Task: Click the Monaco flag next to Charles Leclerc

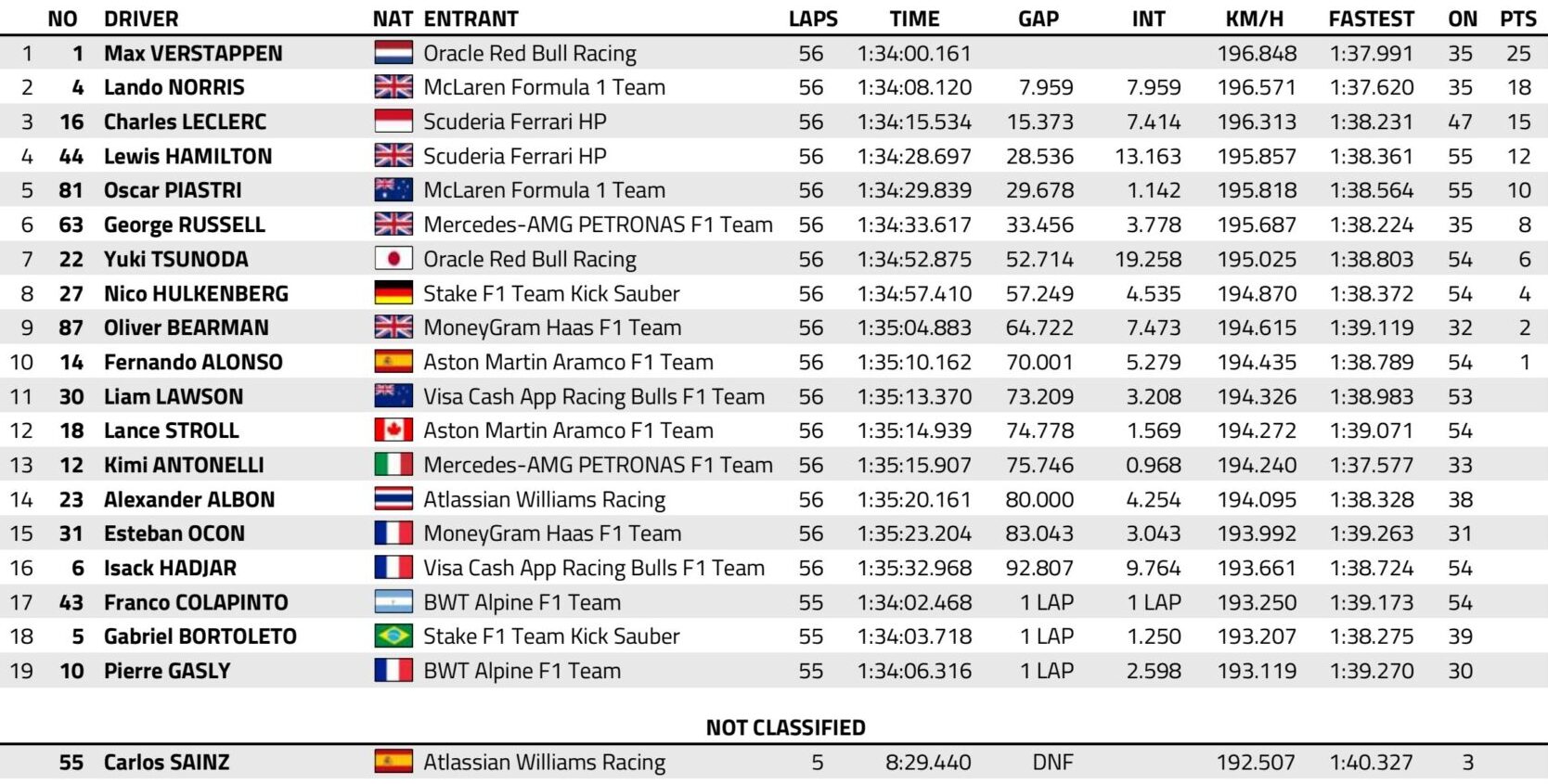Action: coord(393,122)
